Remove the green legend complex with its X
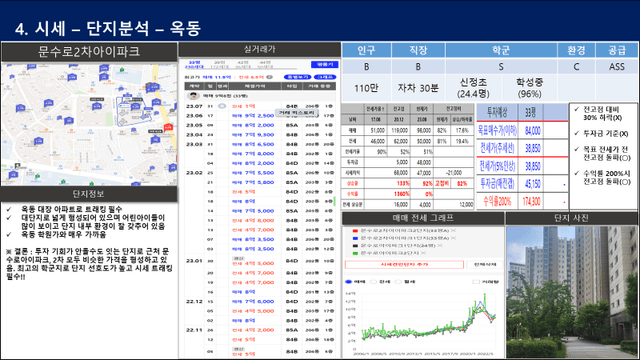The height and width of the screenshot is (360, 640). [x=424, y=253]
